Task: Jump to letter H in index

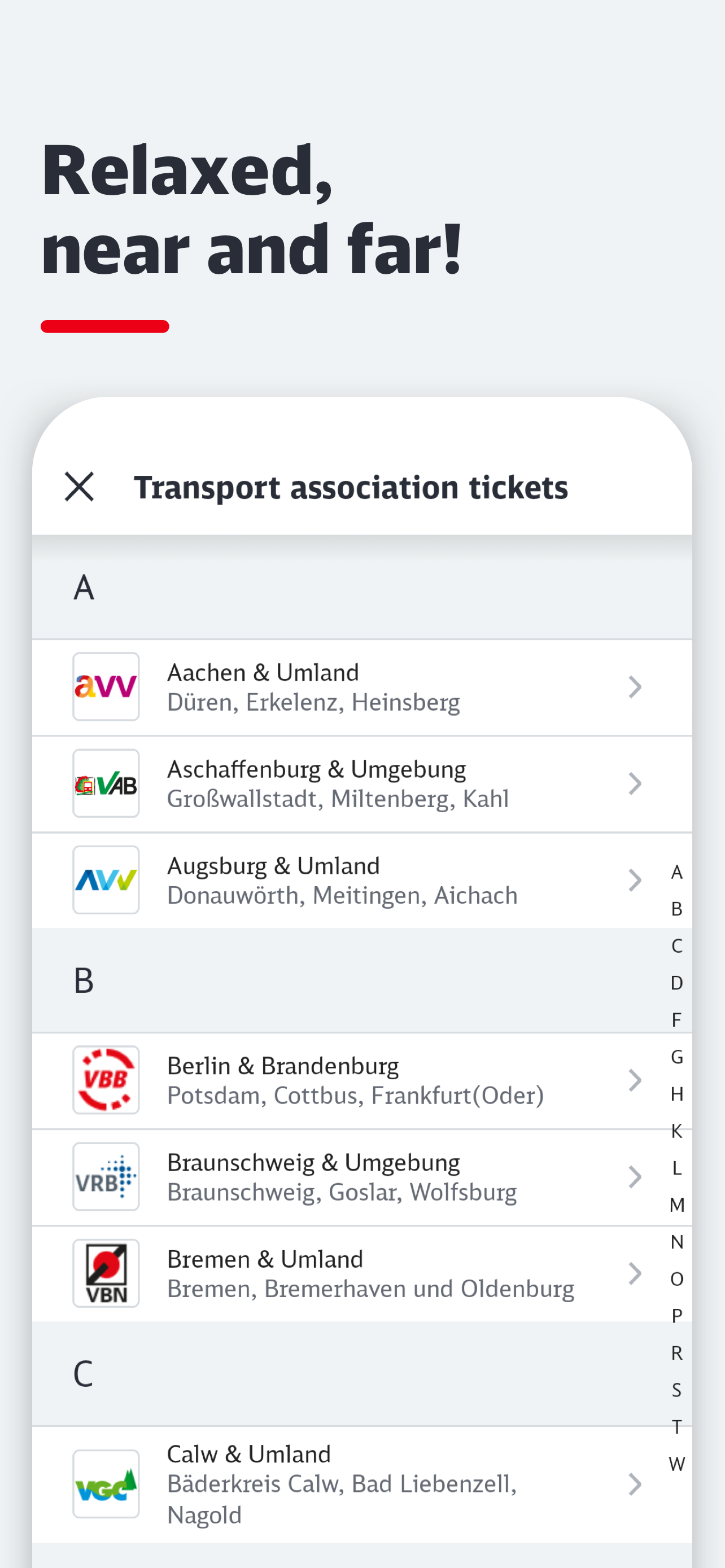Action: (676, 1094)
